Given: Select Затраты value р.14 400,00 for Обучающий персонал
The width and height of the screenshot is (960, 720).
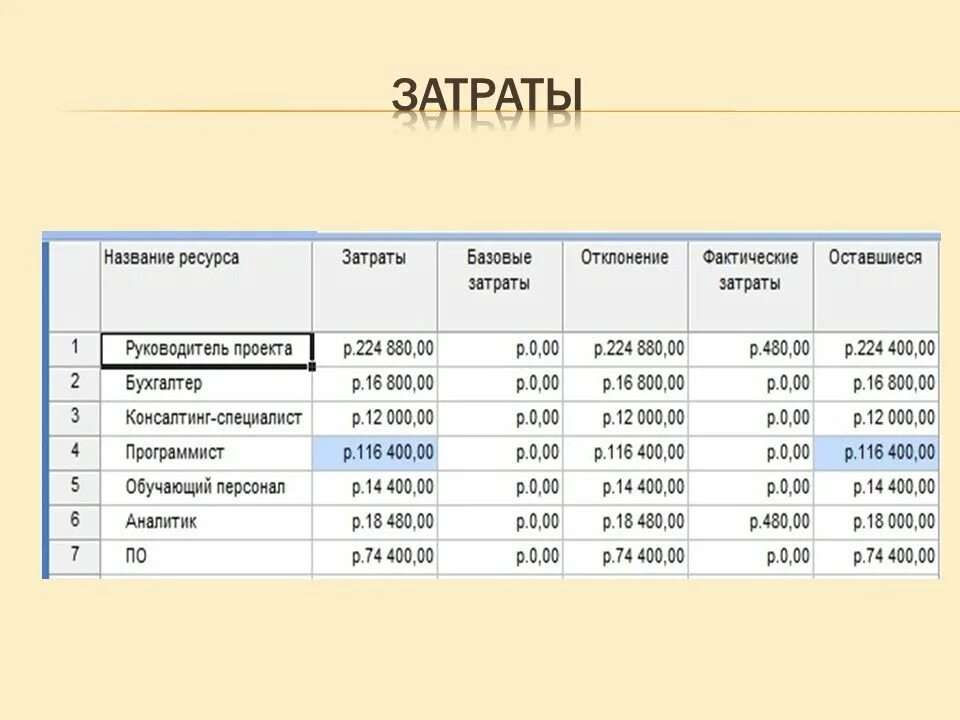Looking at the screenshot, I should (x=375, y=488).
